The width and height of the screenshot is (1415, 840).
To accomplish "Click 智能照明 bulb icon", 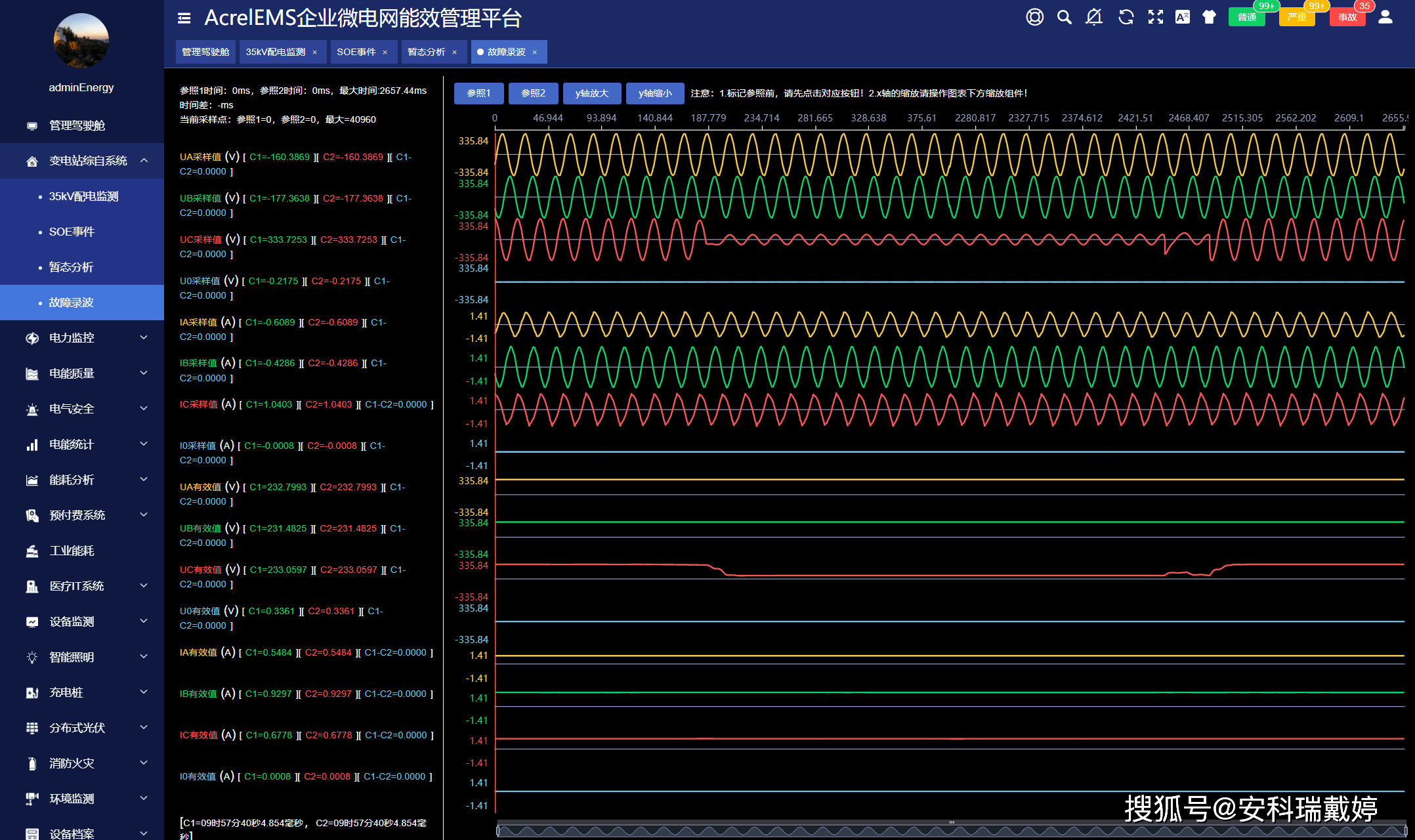I will click(x=32, y=658).
